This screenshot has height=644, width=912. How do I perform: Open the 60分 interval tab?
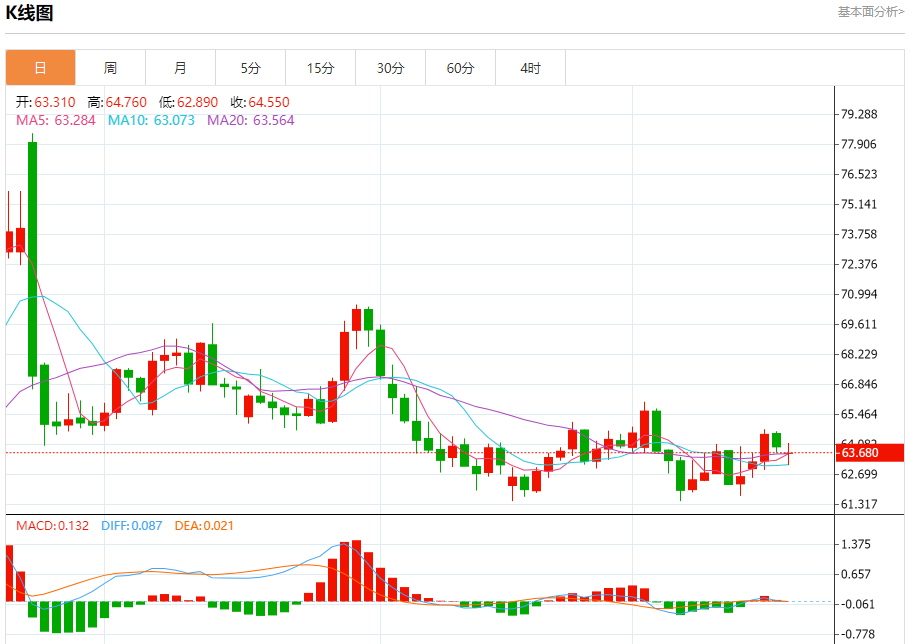pyautogui.click(x=461, y=68)
